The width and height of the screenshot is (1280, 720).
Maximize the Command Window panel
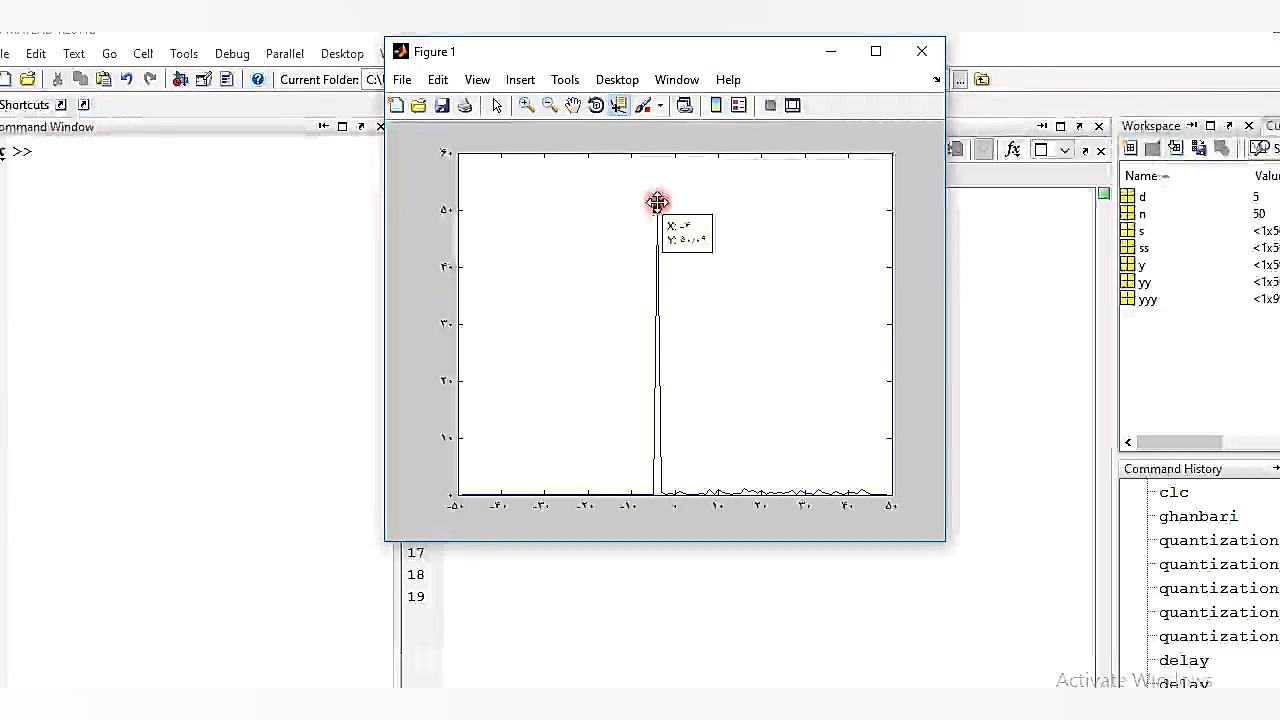coord(342,127)
